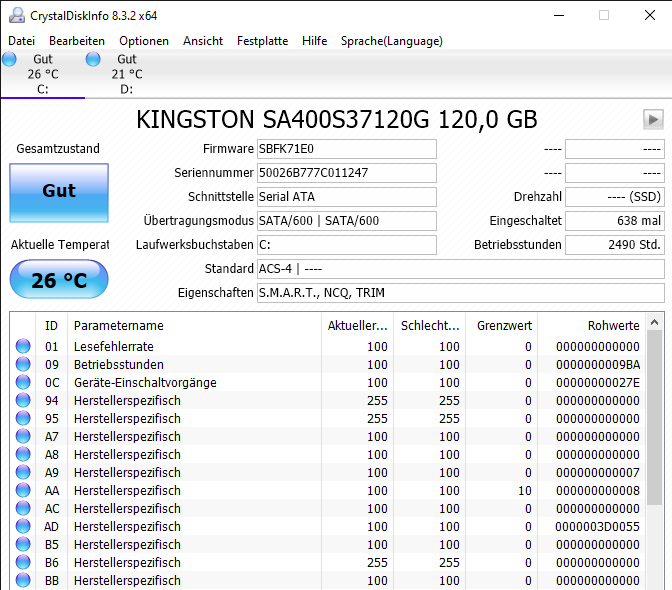Click the next disk arrow button
Screen dimensions: 672x590
coord(653,119)
